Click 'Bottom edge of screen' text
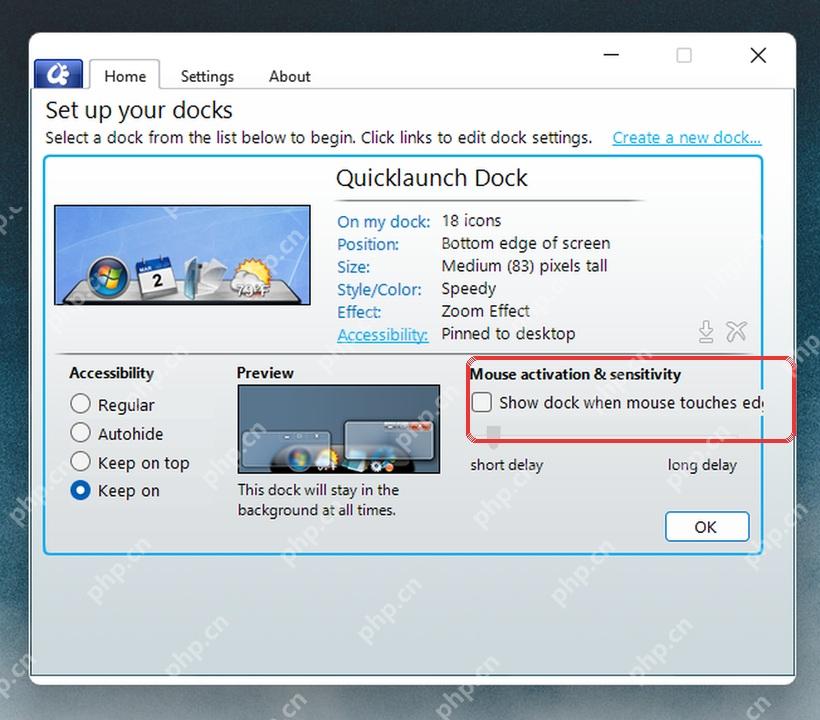820x720 pixels. 526,243
